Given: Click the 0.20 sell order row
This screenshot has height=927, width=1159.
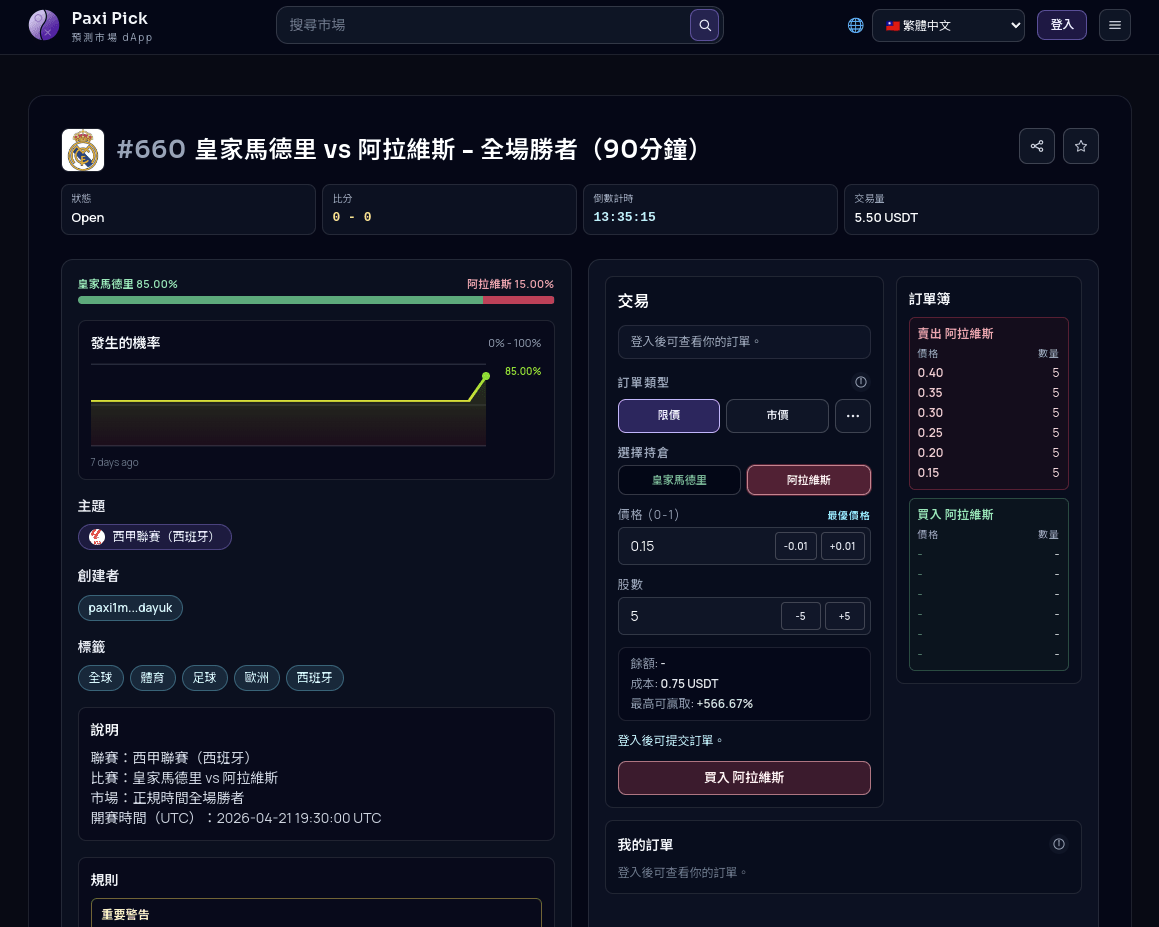Looking at the screenshot, I should 988,452.
